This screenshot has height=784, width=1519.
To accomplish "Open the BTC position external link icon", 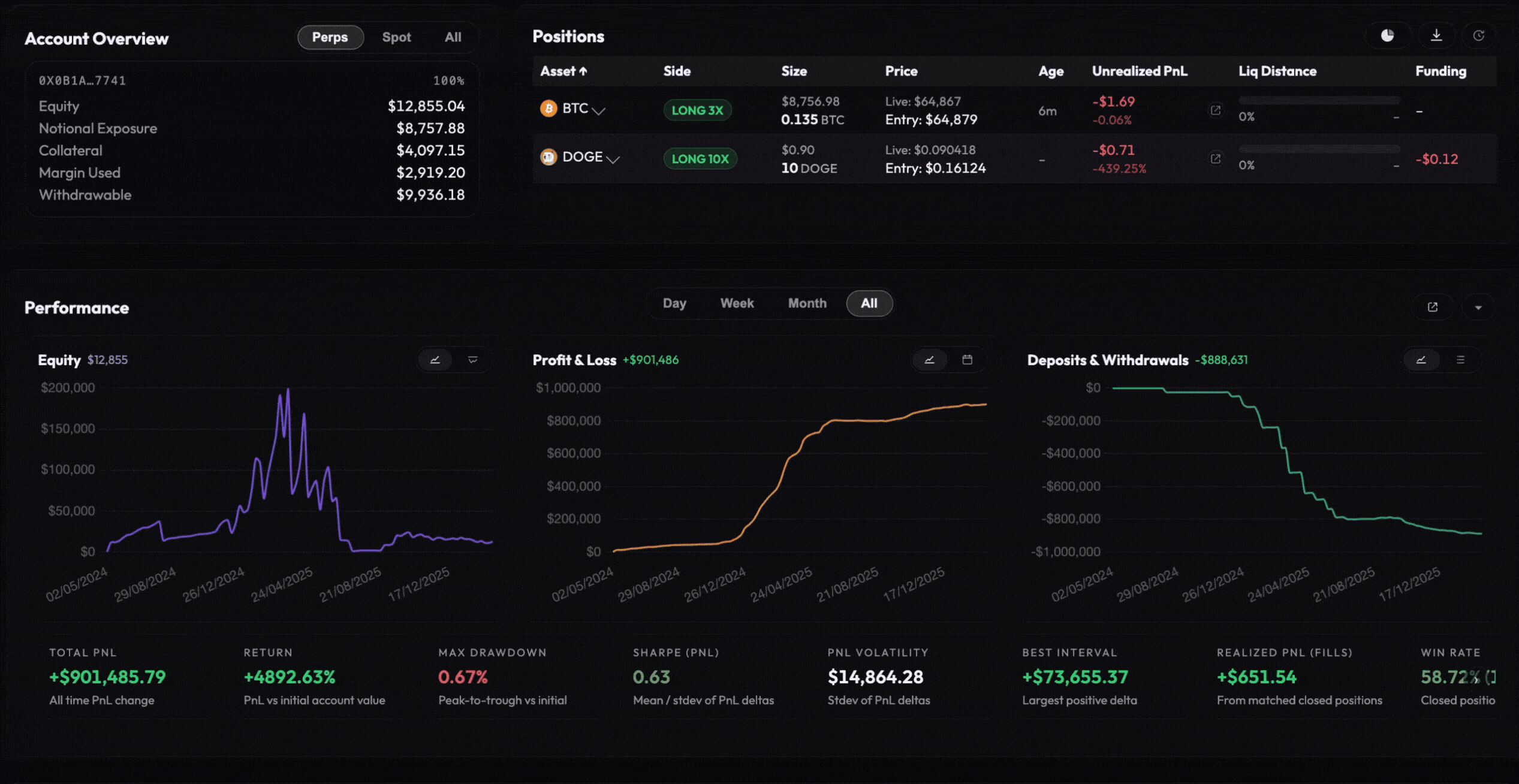I will 1216,110.
